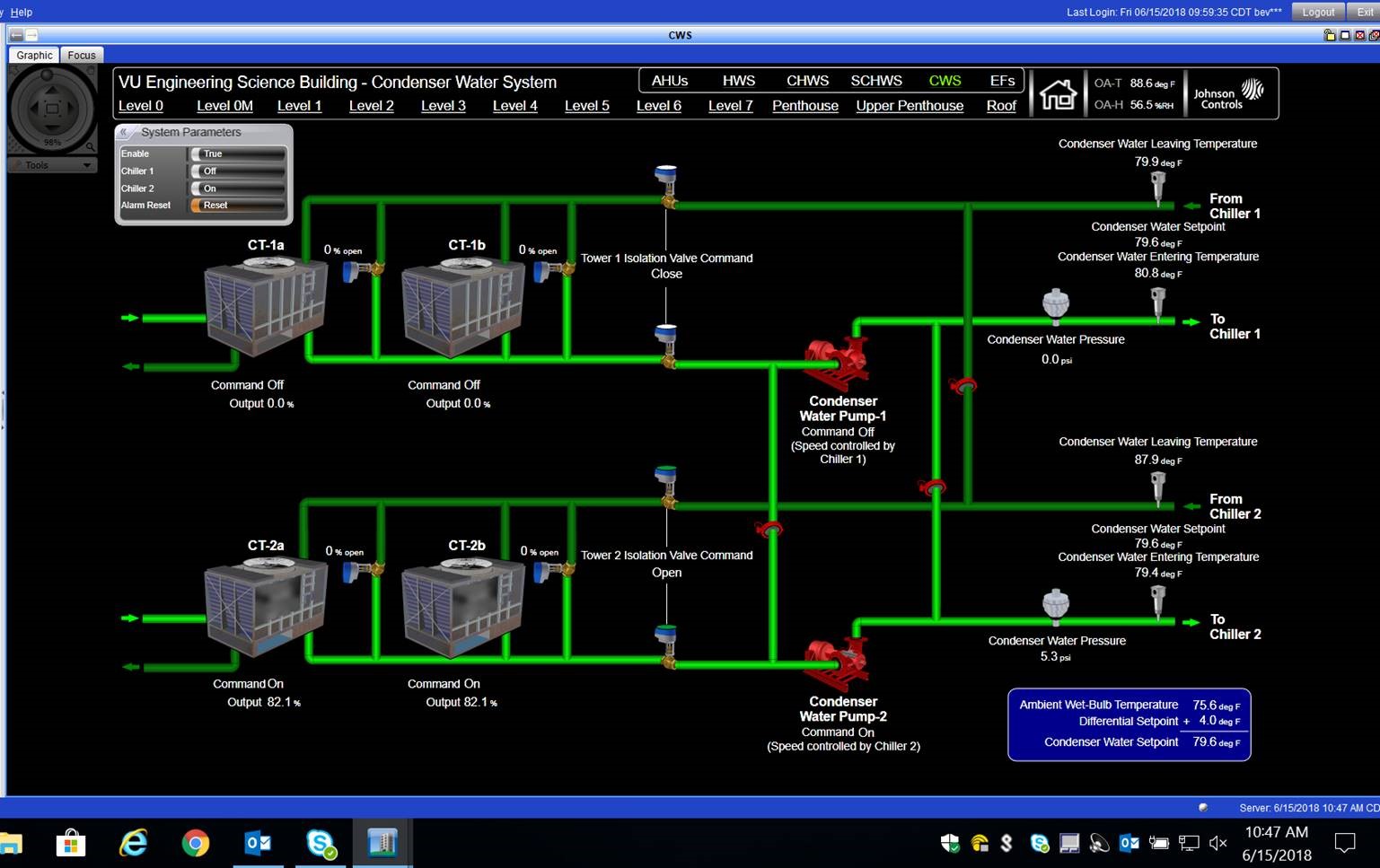Click the CT-2b cooling tower graphic
This screenshot has width=1380, height=868.
[x=462, y=608]
